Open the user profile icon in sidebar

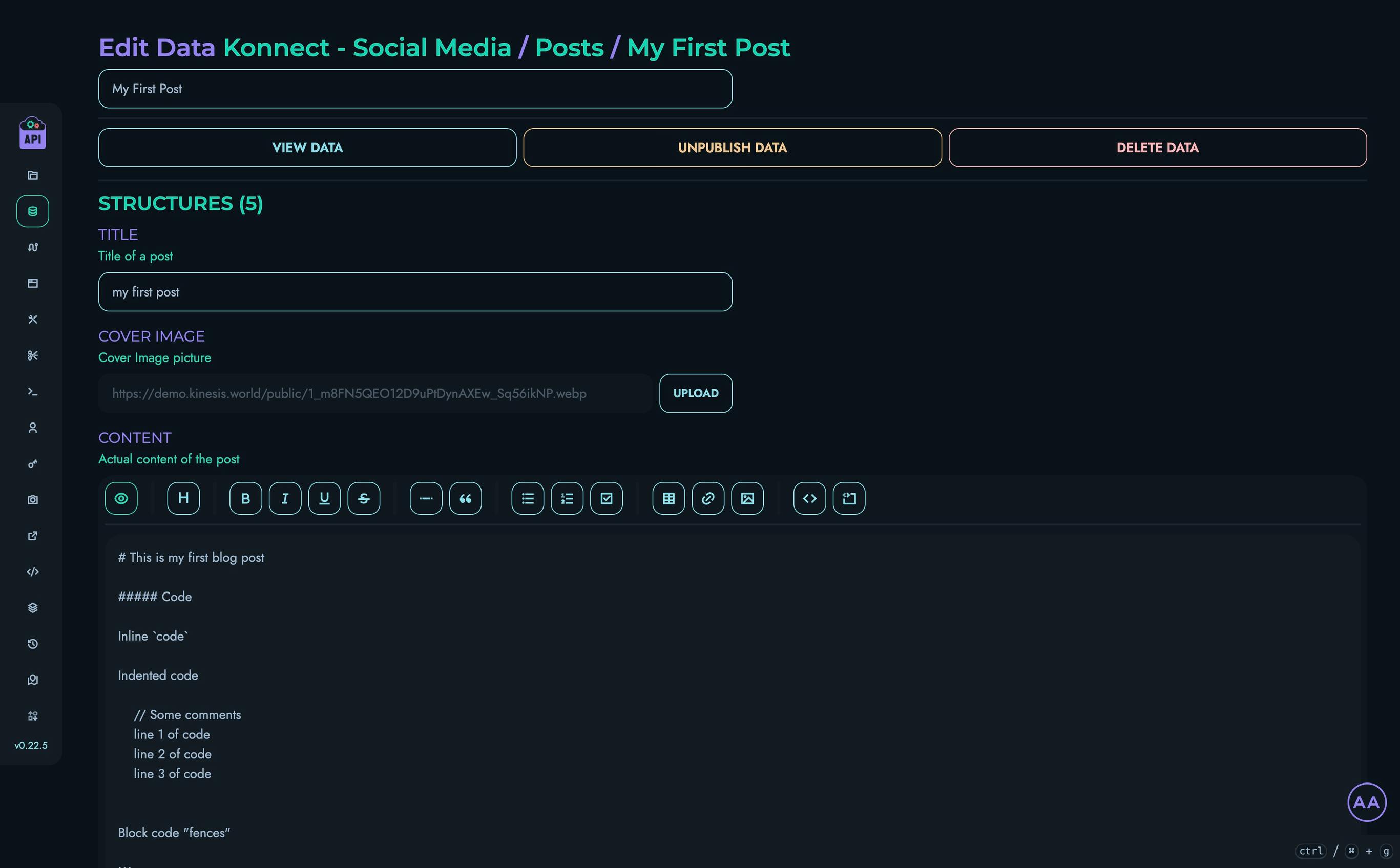point(33,428)
